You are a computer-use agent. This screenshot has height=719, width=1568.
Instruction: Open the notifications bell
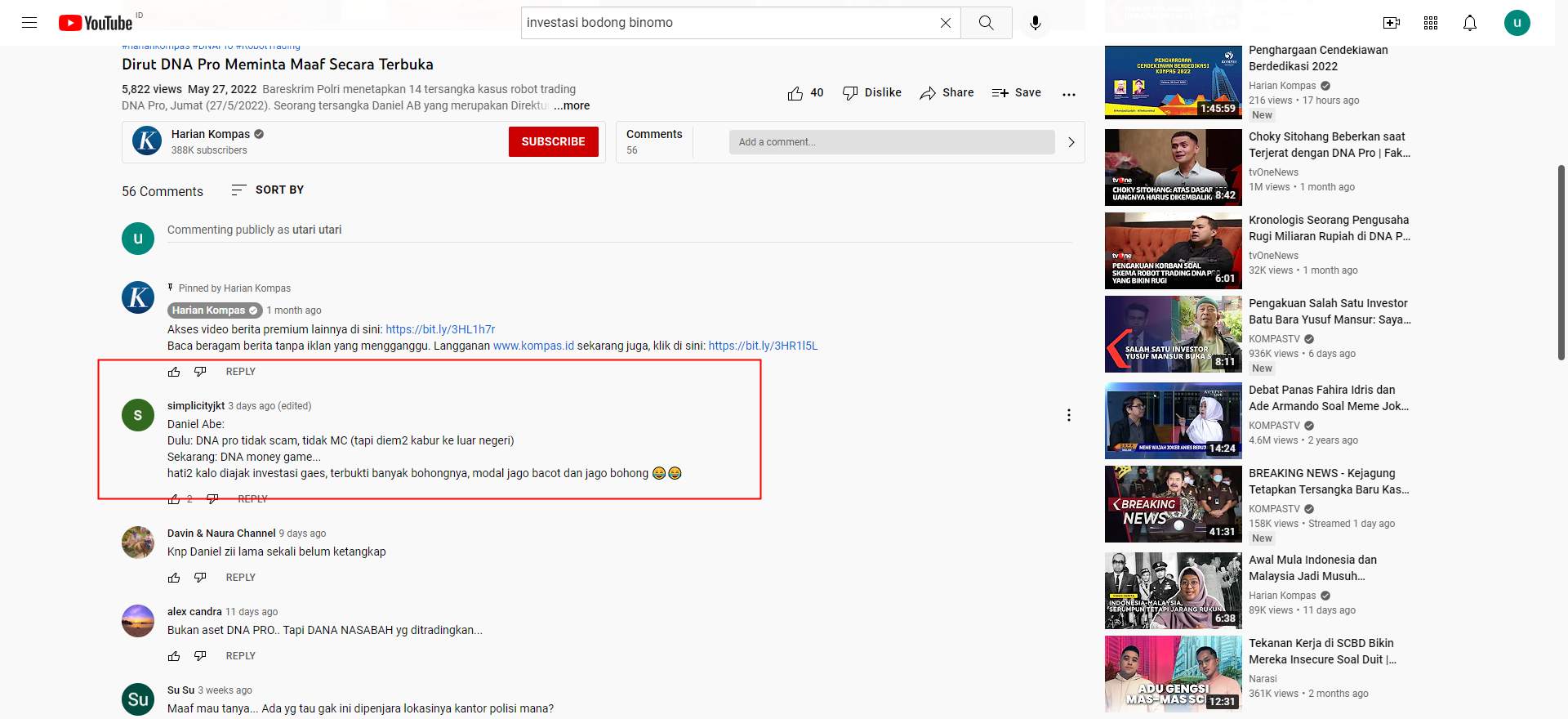[1470, 23]
